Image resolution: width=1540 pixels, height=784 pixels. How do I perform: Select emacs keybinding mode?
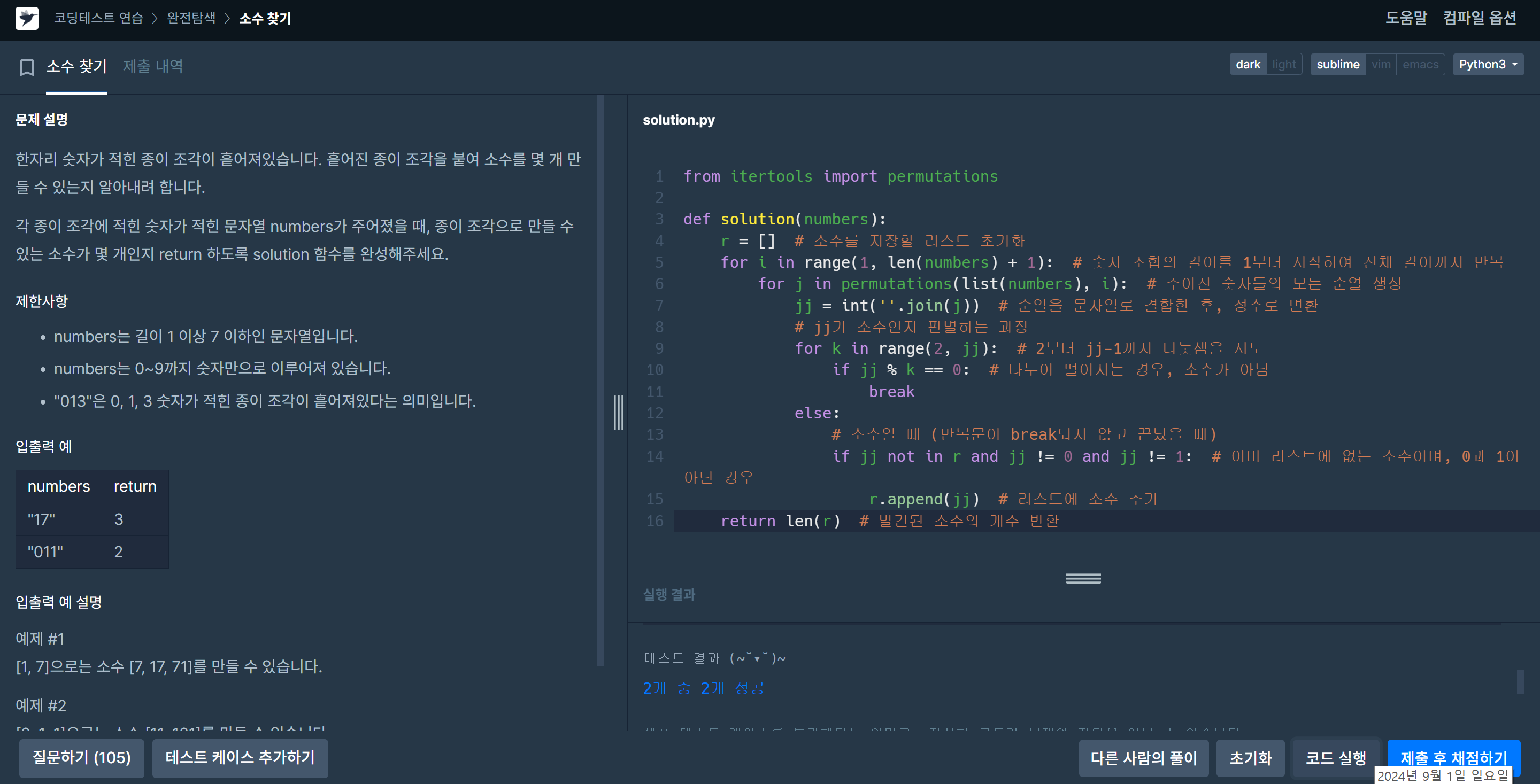[x=1420, y=65]
